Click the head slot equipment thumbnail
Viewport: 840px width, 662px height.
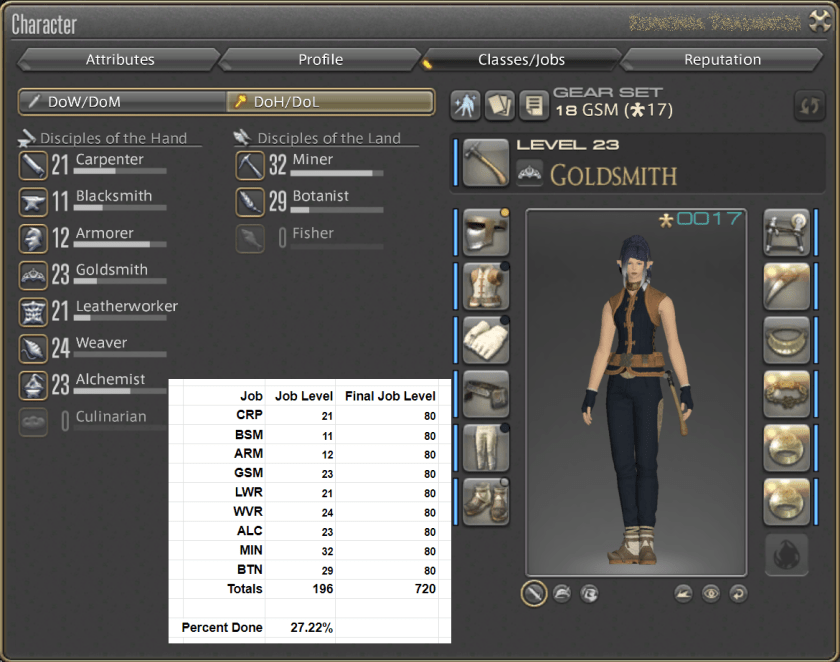484,232
